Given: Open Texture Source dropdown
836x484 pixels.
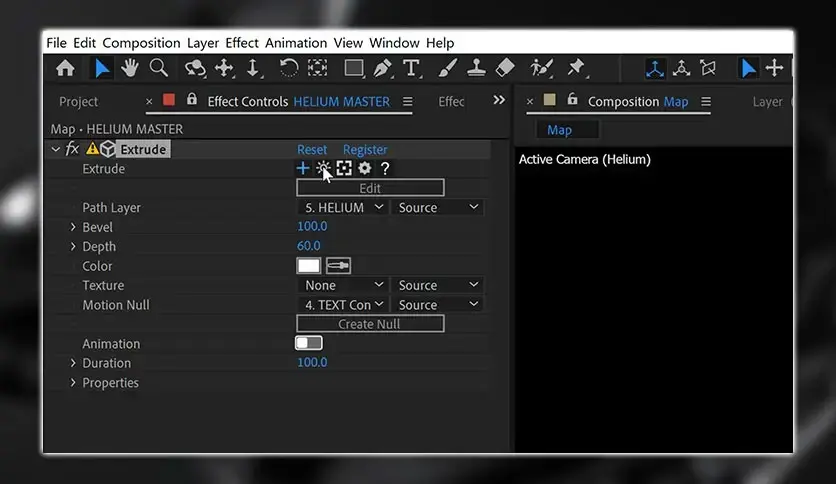Looking at the screenshot, I should pyautogui.click(x=437, y=285).
